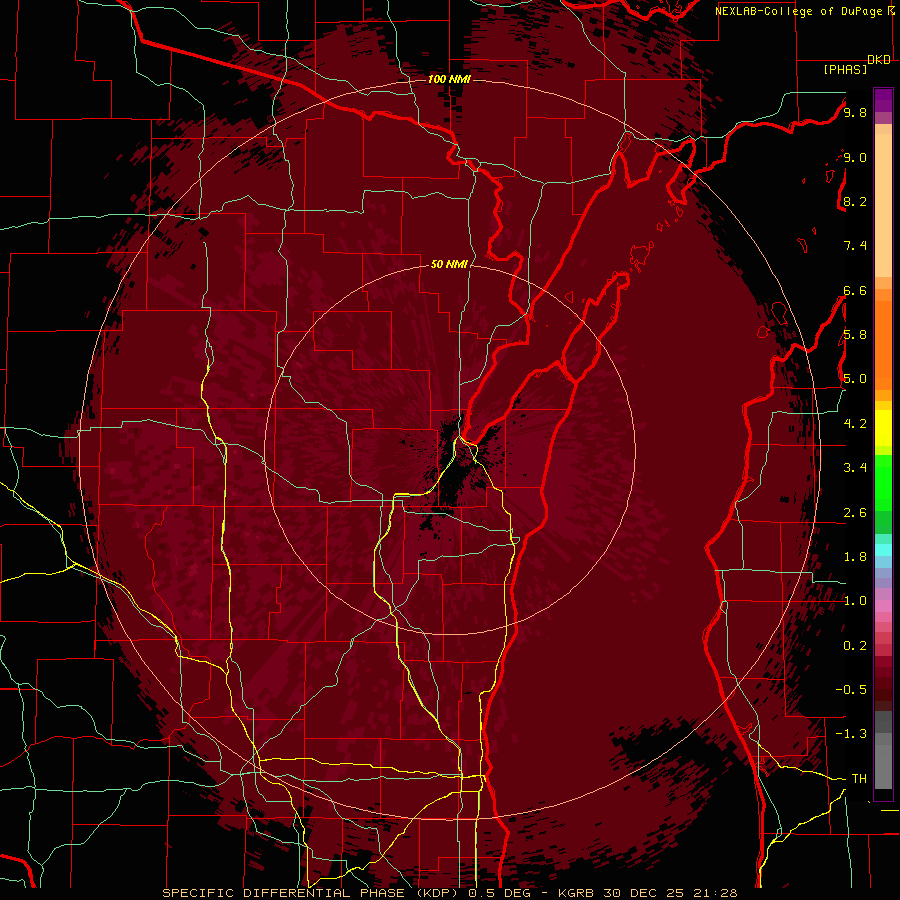Select the 8.2 value on the color scale
900x900 pixels.
(855, 201)
